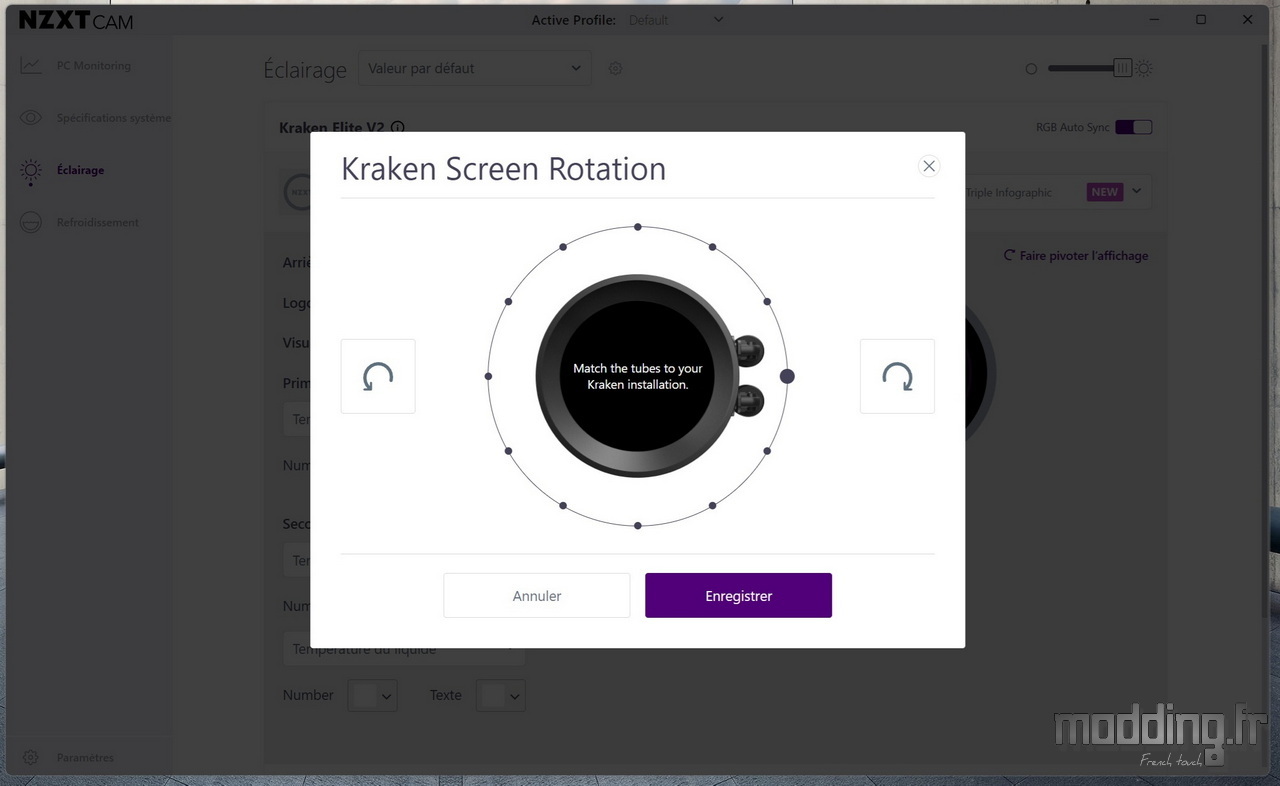Image resolution: width=1280 pixels, height=786 pixels.
Task: Open the Texte color dropdown
Action: pyautogui.click(x=501, y=695)
